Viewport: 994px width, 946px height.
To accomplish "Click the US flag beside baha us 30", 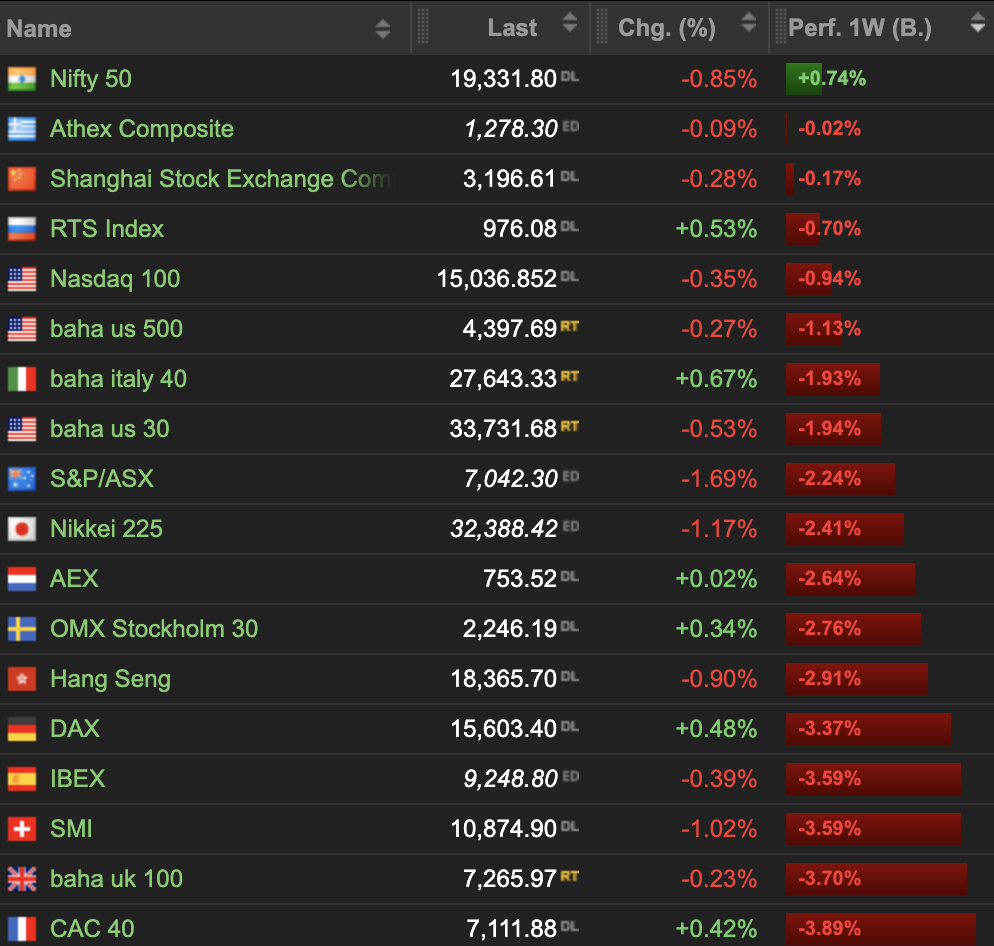I will (22, 429).
